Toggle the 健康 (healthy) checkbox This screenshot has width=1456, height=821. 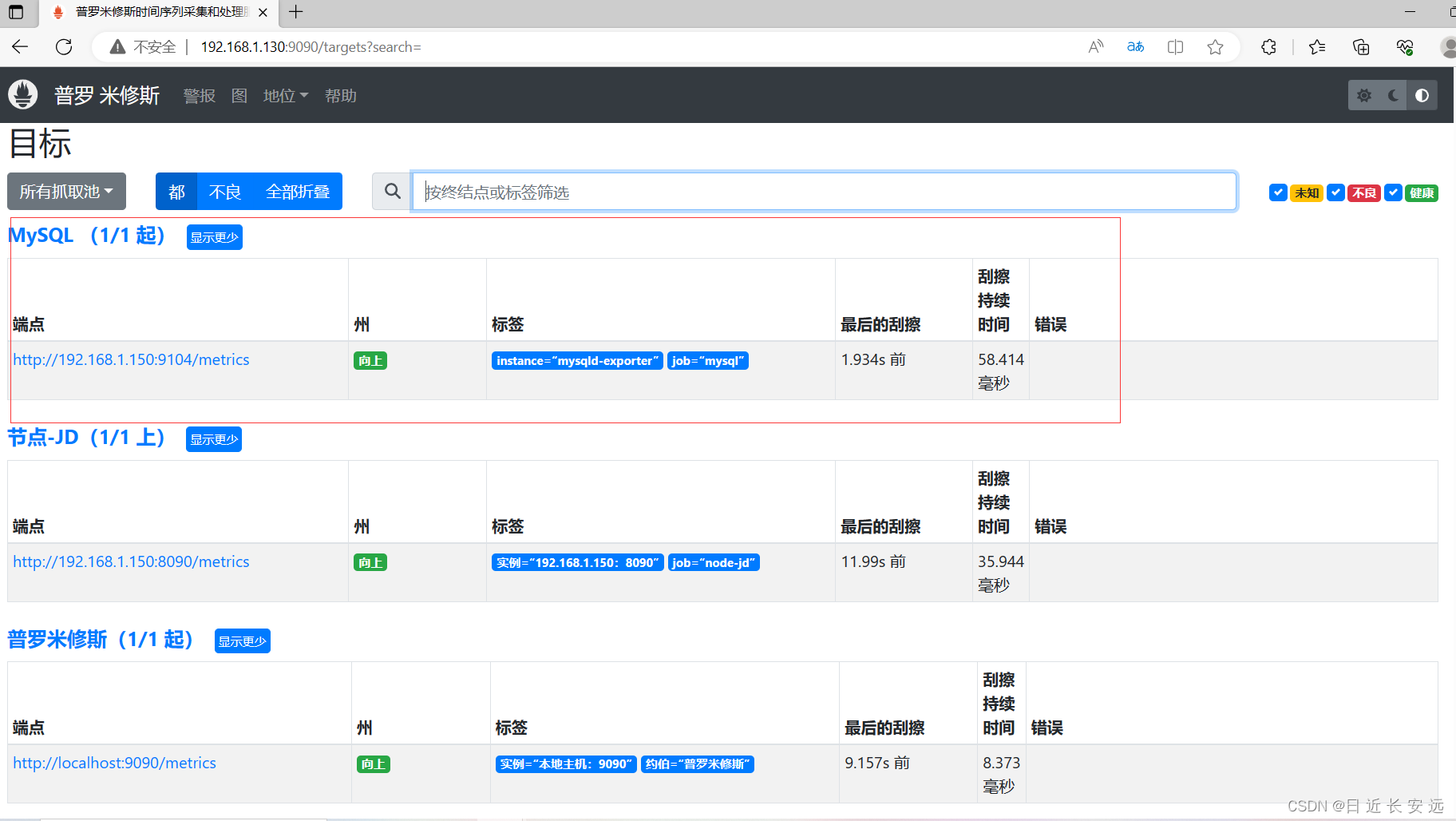pyautogui.click(x=1393, y=192)
